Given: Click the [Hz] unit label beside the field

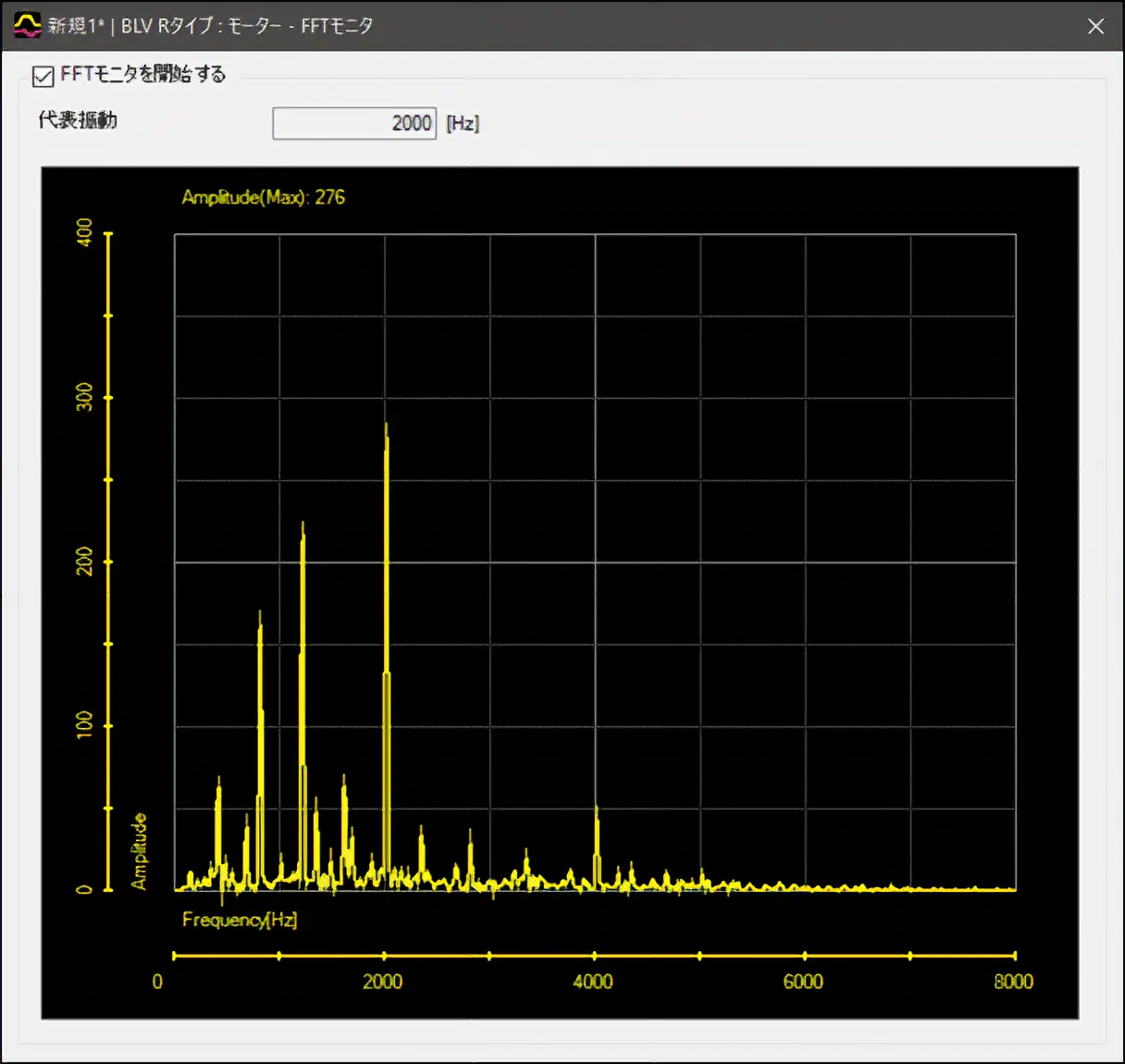Looking at the screenshot, I should [x=463, y=123].
